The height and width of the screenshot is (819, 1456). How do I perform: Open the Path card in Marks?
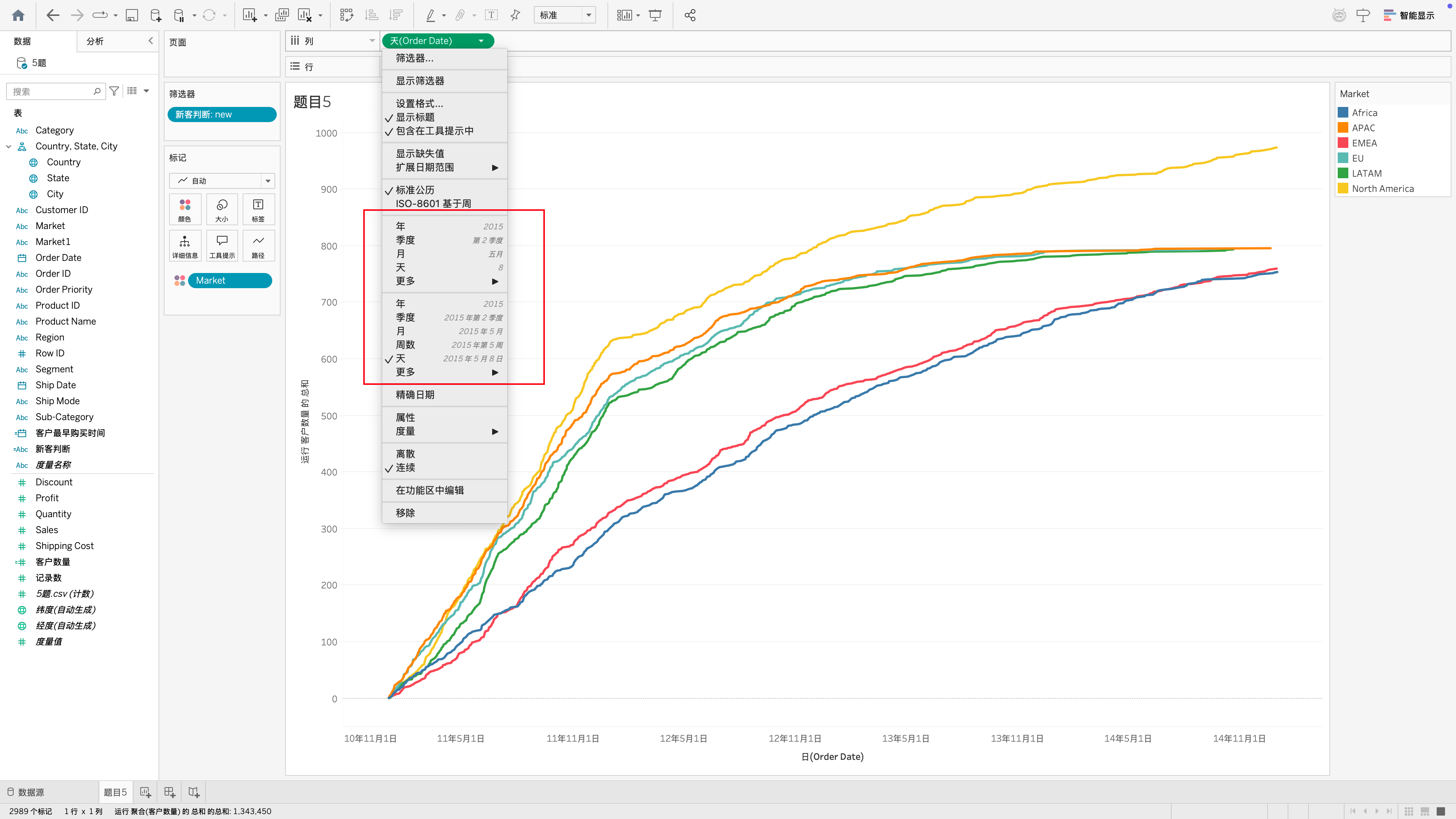(x=258, y=245)
